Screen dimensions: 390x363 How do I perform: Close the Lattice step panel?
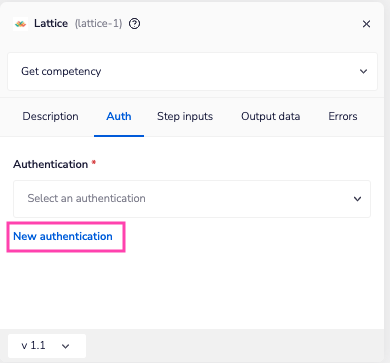pyautogui.click(x=366, y=24)
